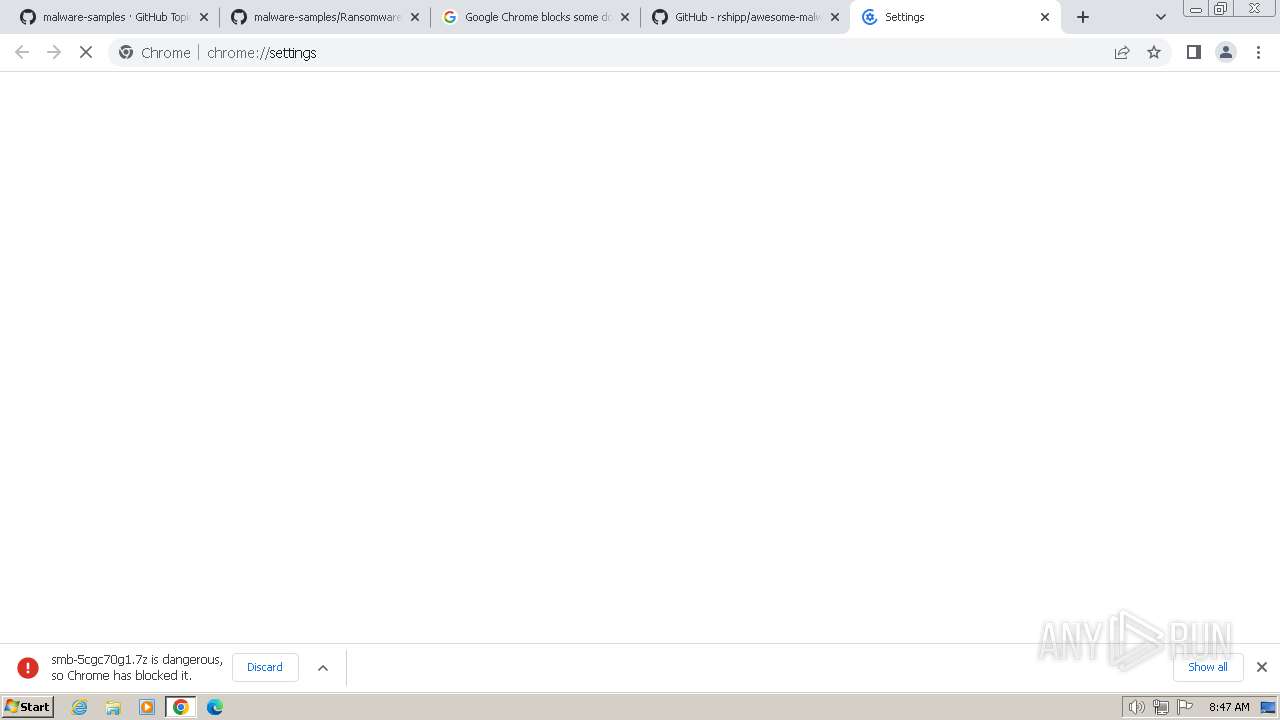Click the Chrome site info icon
The height and width of the screenshot is (720, 1280).
point(126,52)
